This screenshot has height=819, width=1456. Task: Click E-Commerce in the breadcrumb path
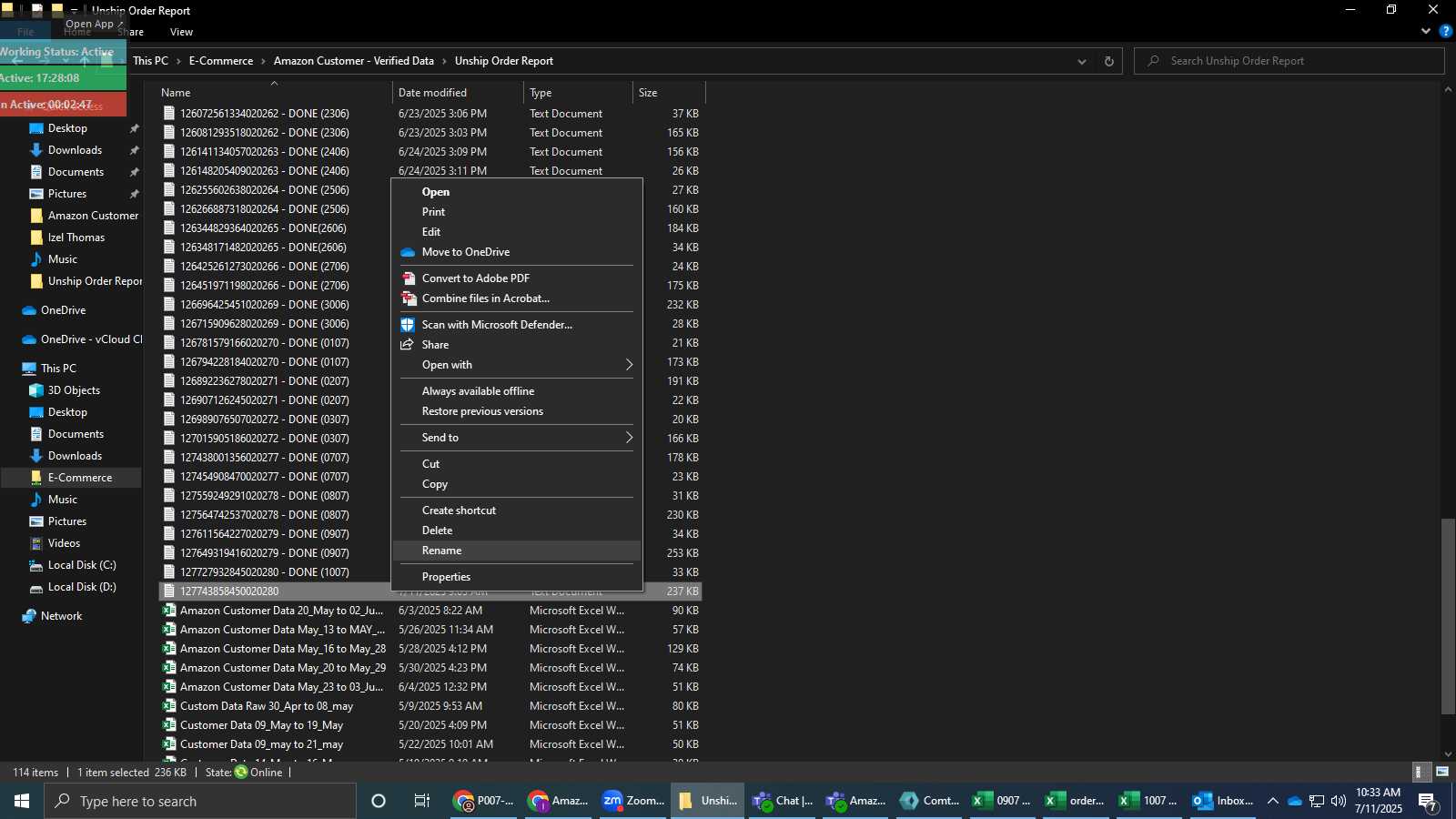pyautogui.click(x=221, y=61)
